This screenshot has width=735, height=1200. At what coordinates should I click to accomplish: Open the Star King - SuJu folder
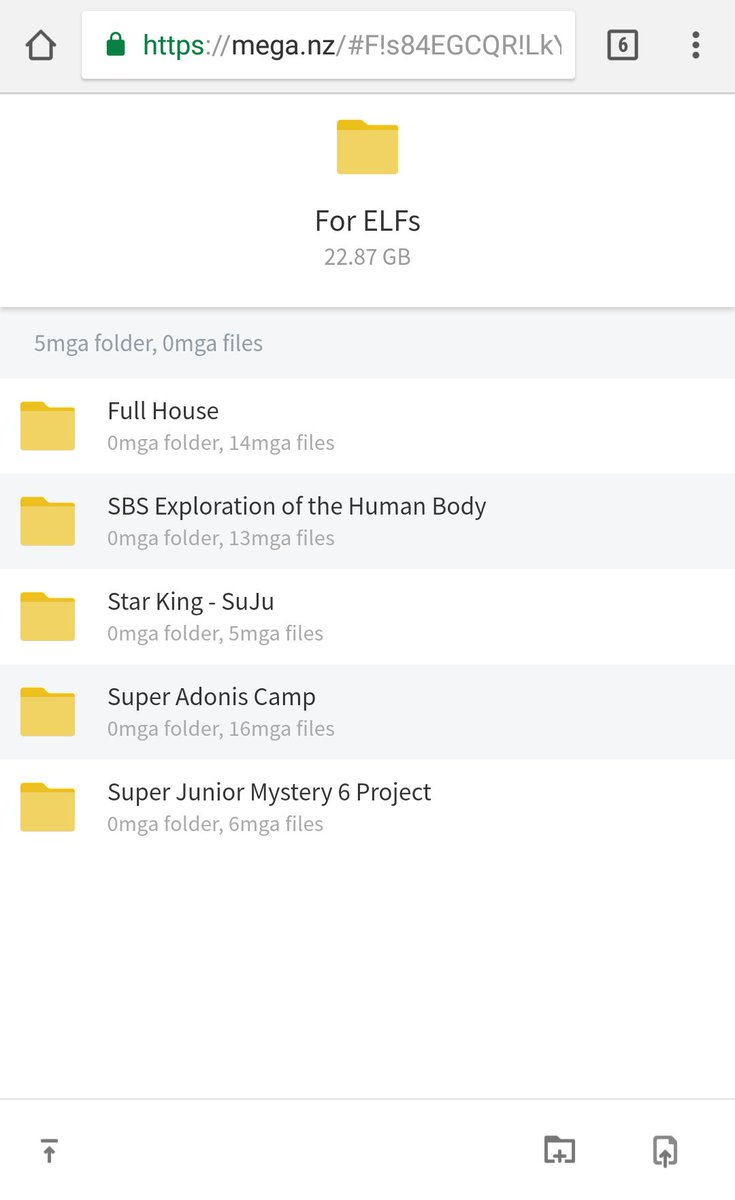click(367, 616)
